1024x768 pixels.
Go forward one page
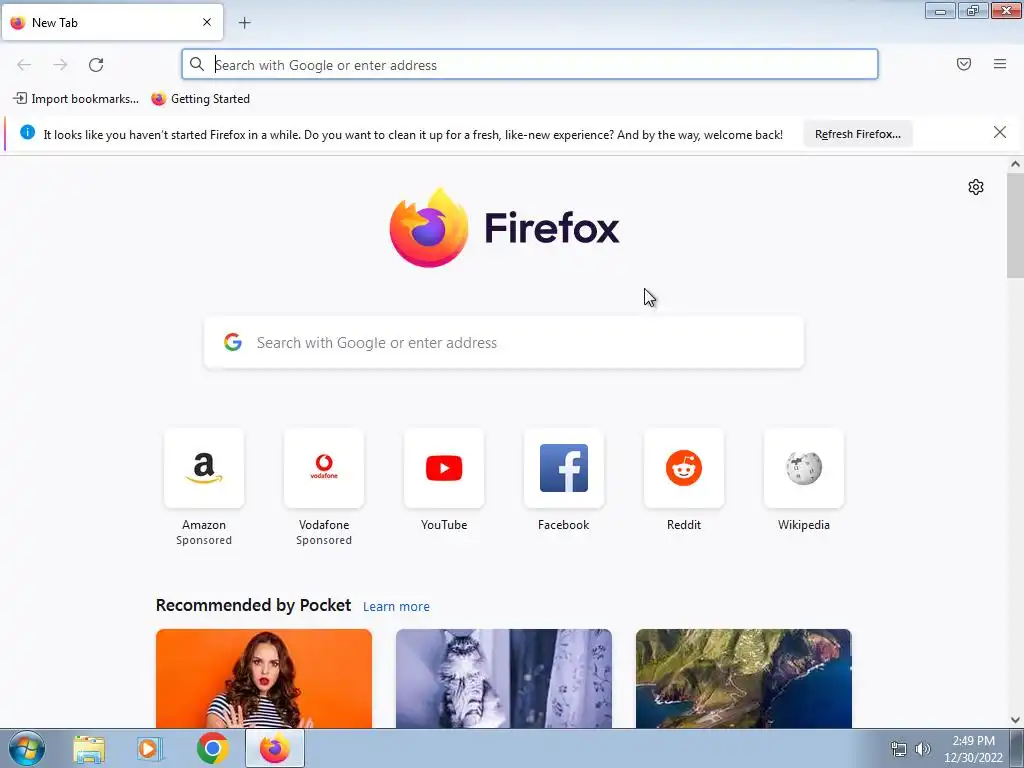tap(60, 65)
